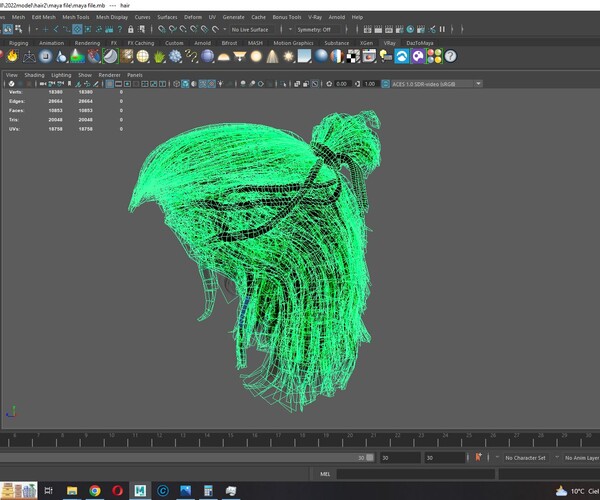This screenshot has height=500, width=600.
Task: Open File Explorer from the taskbar
Action: pyautogui.click(x=72, y=490)
